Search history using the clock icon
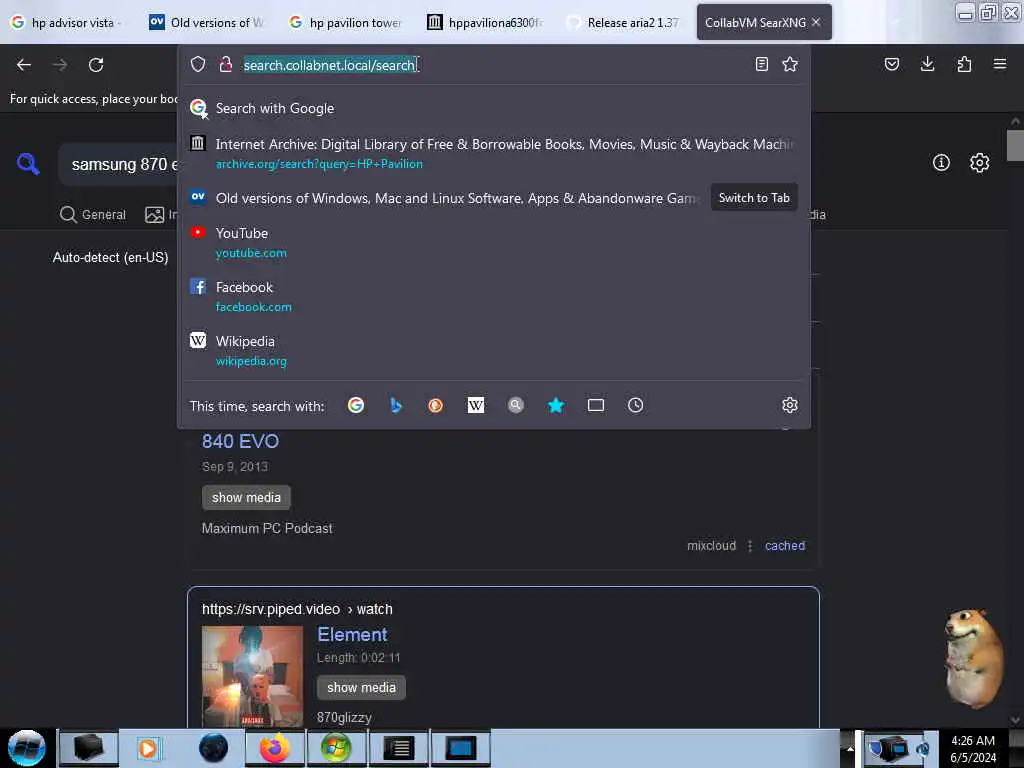The width and height of the screenshot is (1024, 768). click(x=635, y=406)
